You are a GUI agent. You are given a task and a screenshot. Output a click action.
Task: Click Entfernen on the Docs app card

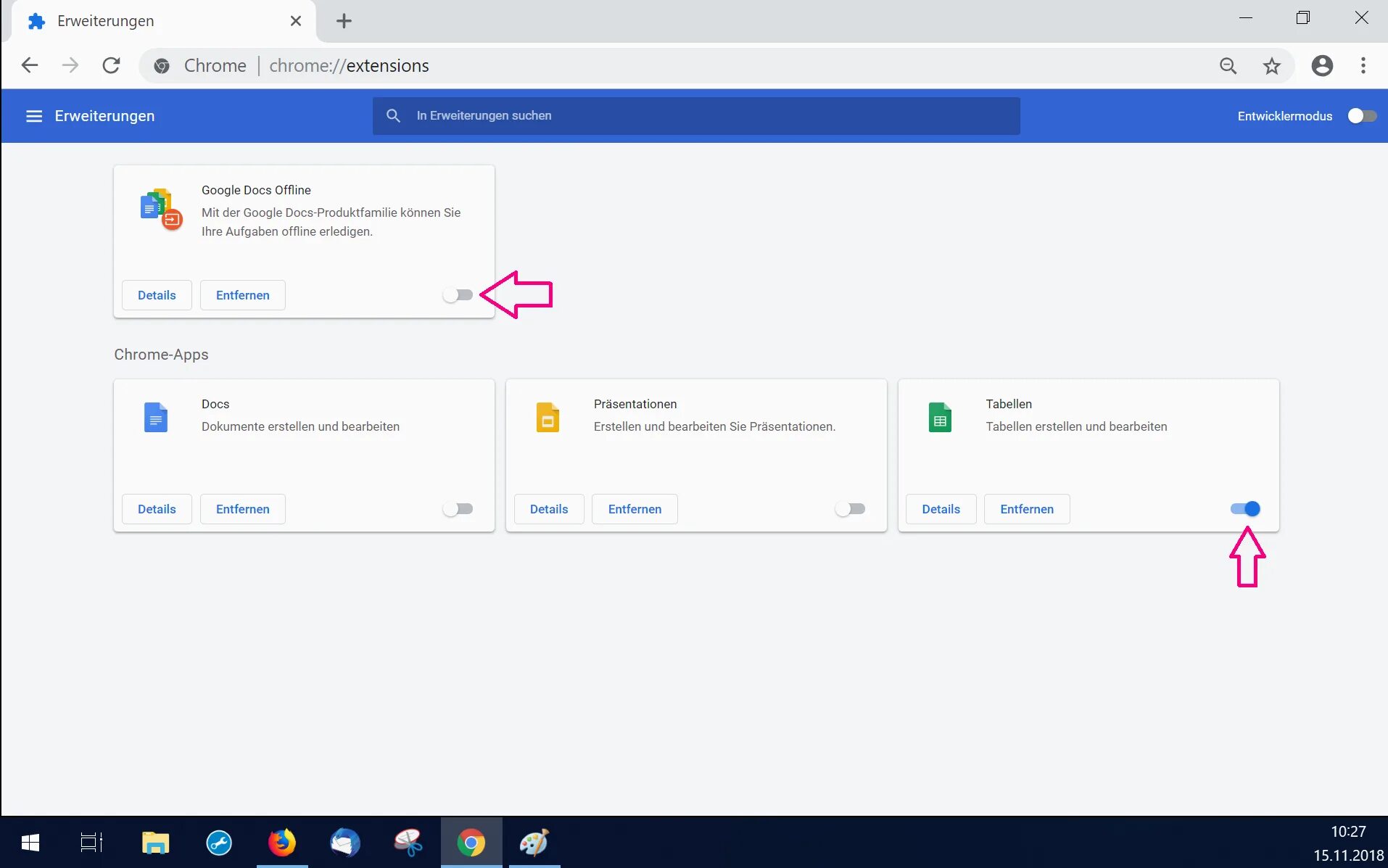point(243,509)
